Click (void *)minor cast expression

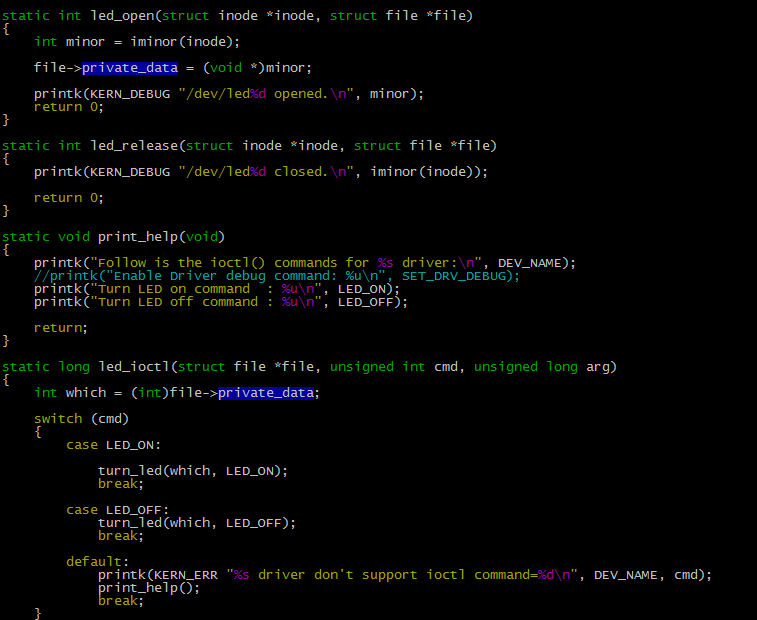(254, 68)
